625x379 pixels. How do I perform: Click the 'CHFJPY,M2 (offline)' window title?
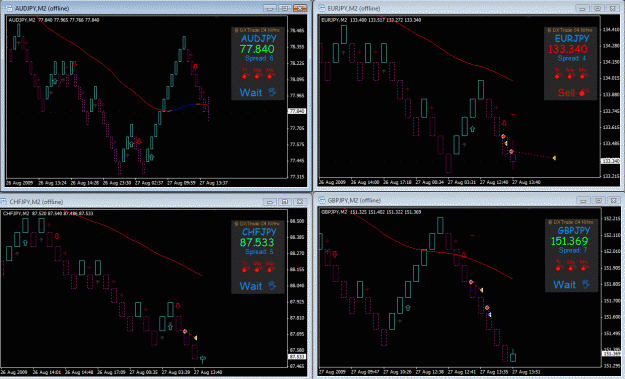36,202
